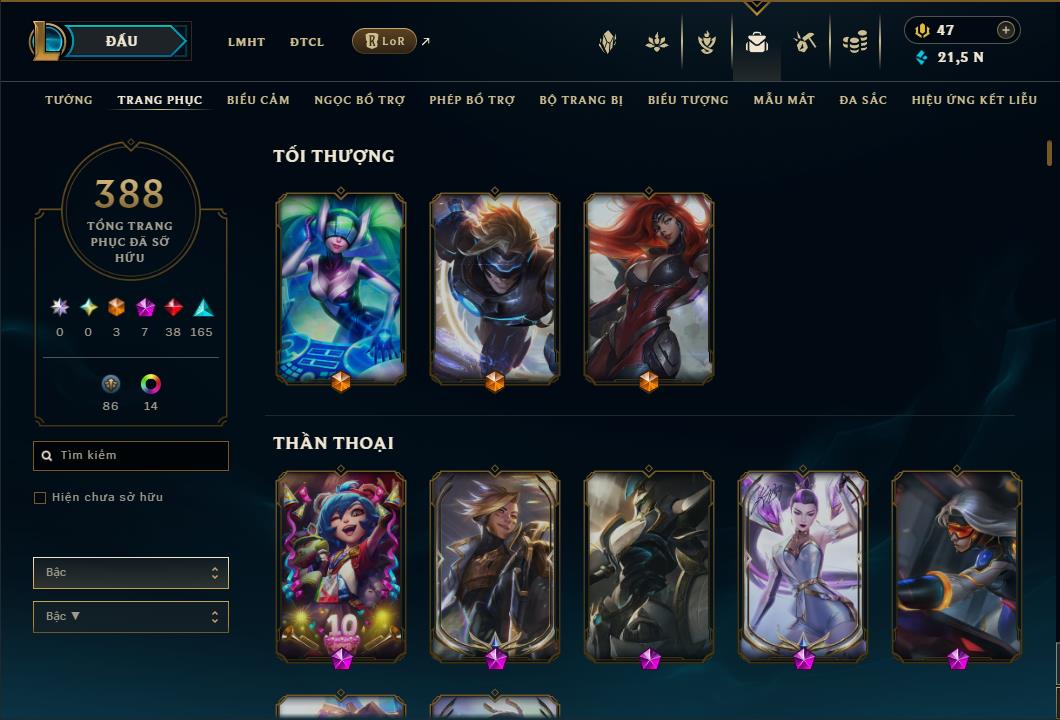Screen dimensions: 1060x720
Task: Switch to the ĐA SẮC tab
Action: pos(863,100)
